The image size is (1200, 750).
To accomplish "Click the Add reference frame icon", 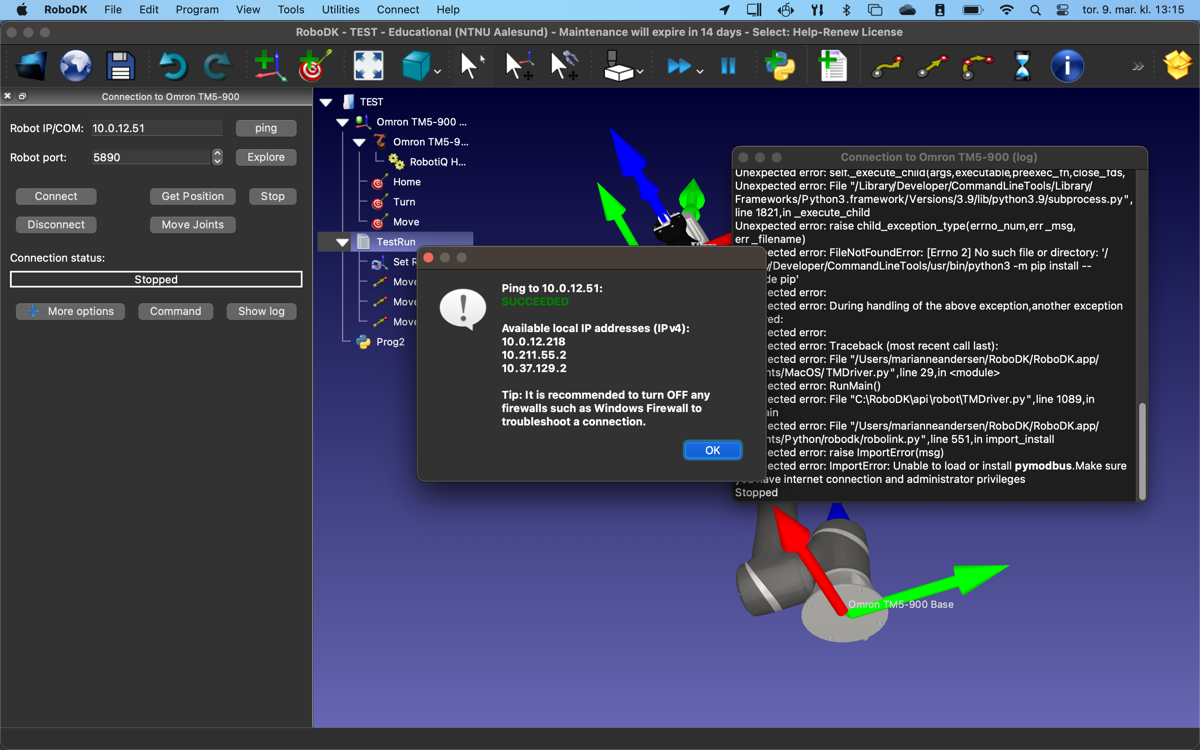I will pyautogui.click(x=269, y=67).
